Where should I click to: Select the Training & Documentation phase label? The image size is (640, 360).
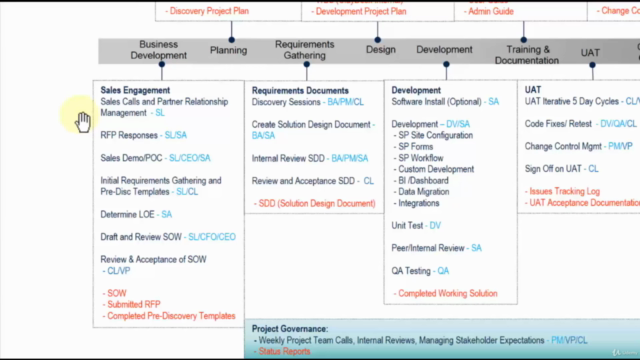[527, 55]
